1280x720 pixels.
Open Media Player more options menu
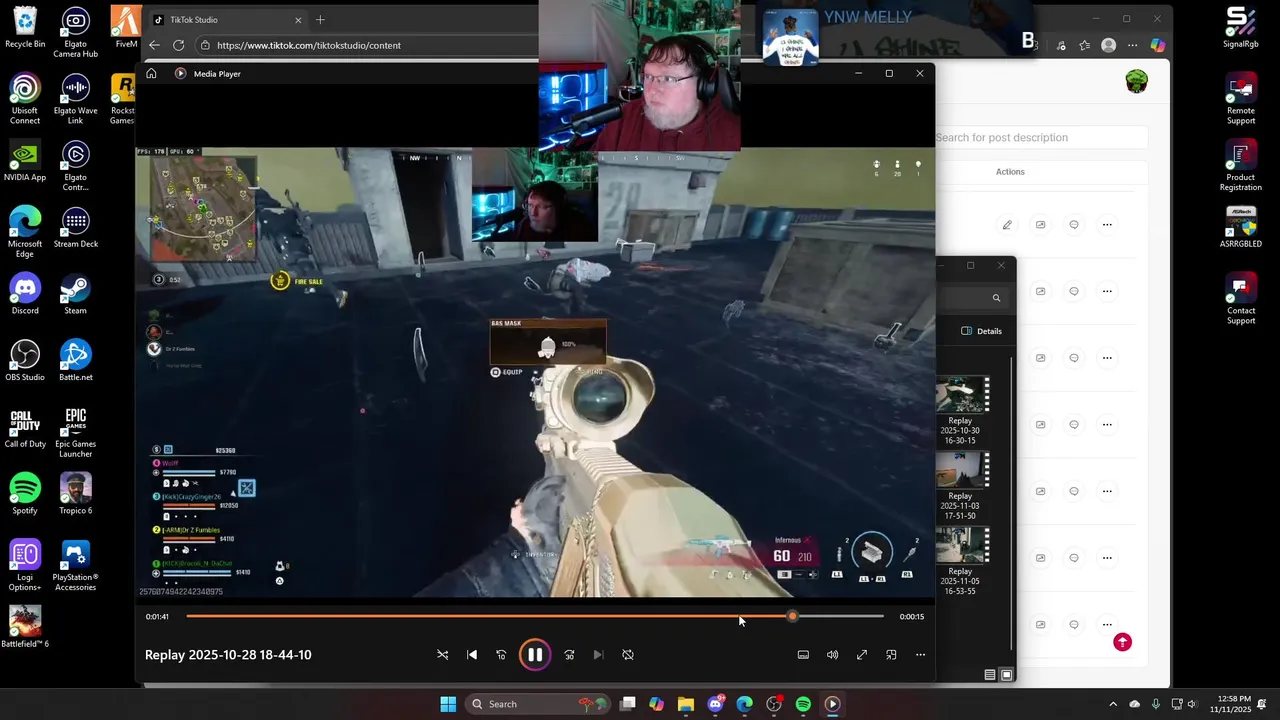pos(920,655)
